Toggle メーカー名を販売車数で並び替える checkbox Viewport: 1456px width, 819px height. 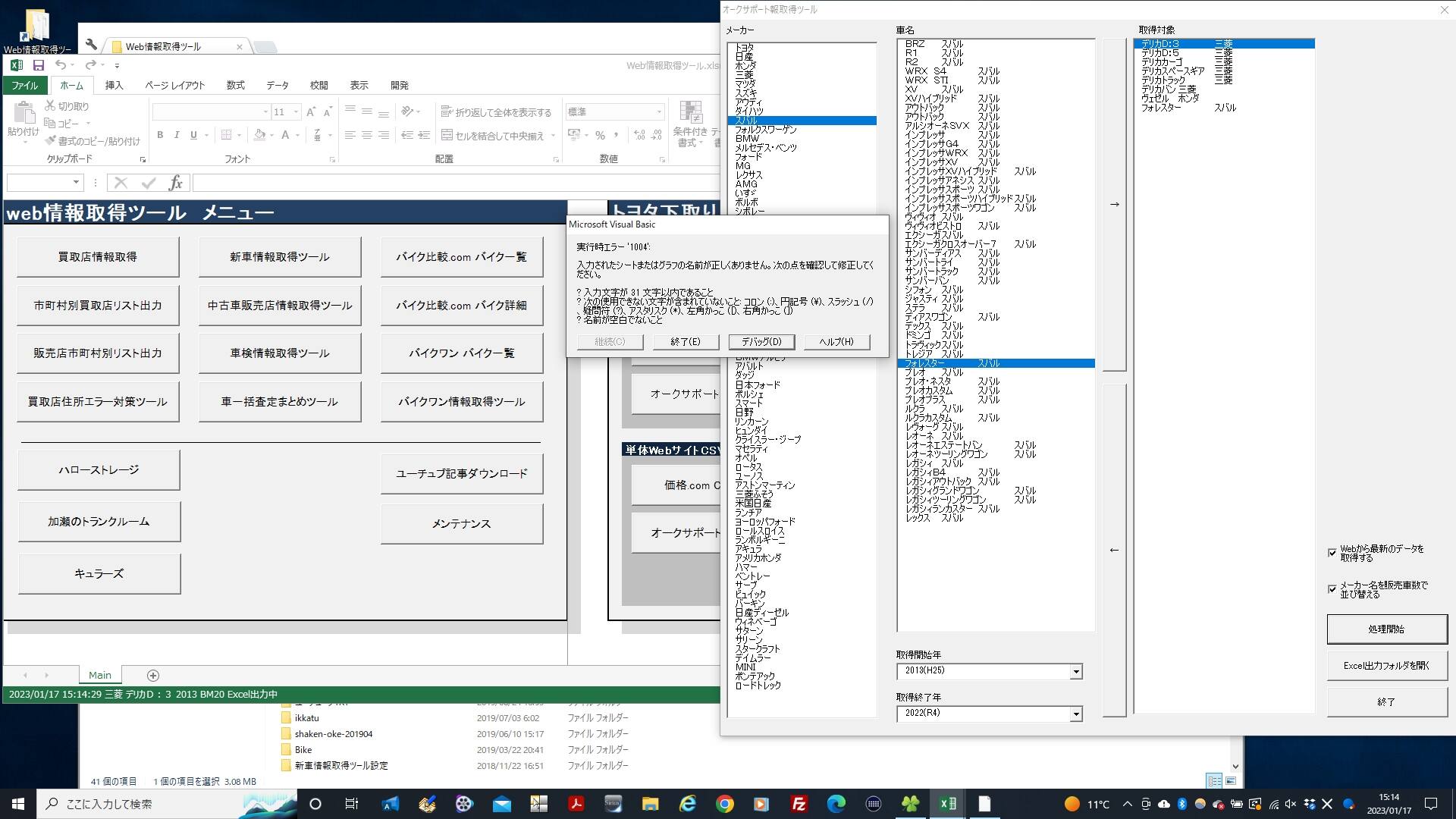[x=1332, y=589]
